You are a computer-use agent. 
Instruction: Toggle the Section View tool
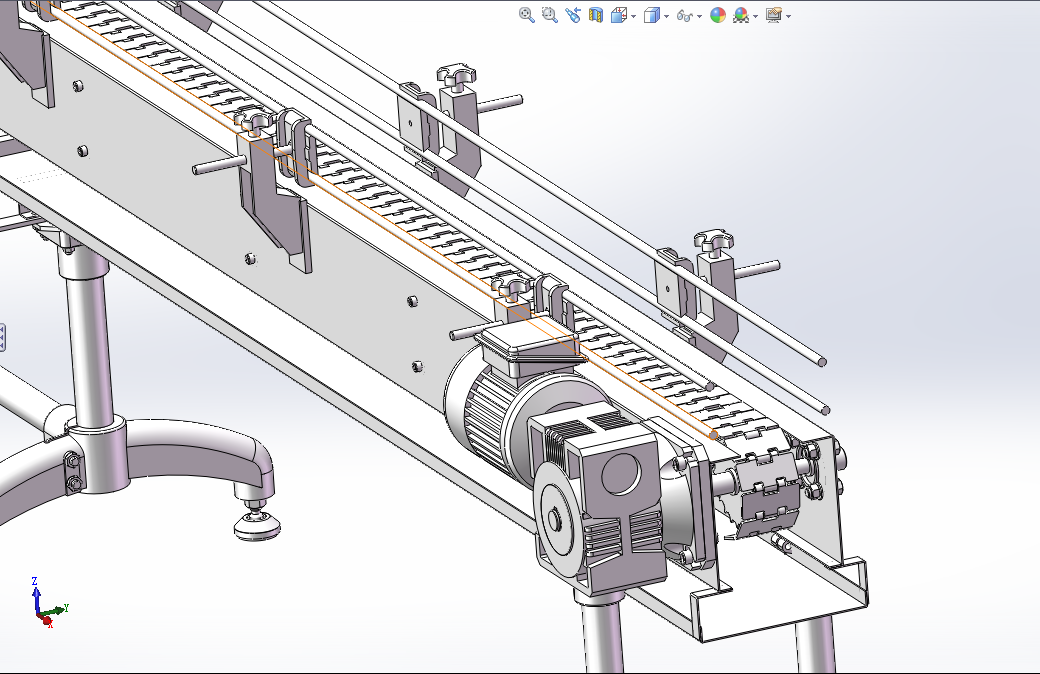click(x=596, y=15)
